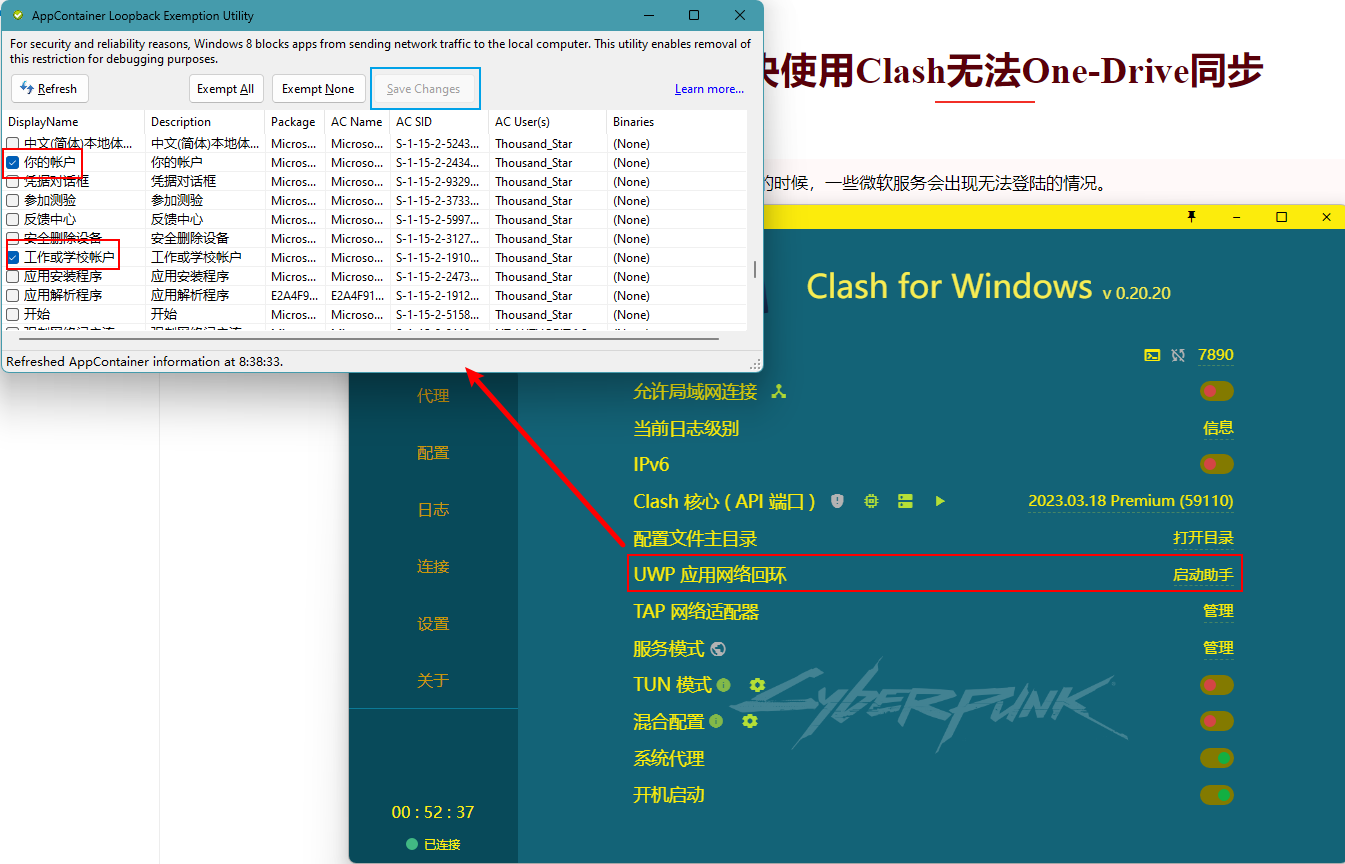Click the network icon beside 允许局域网连接

click(x=779, y=392)
